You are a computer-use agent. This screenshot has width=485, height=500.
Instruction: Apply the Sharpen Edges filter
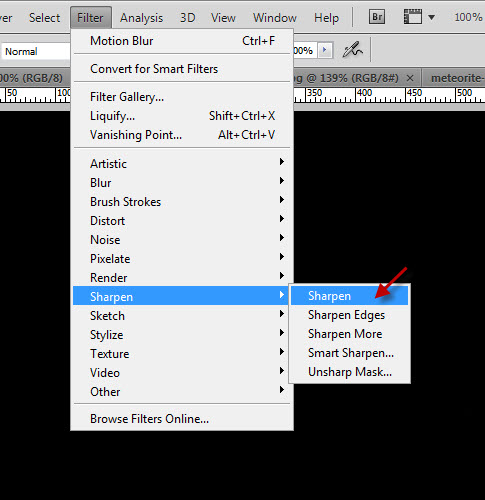pos(349,315)
